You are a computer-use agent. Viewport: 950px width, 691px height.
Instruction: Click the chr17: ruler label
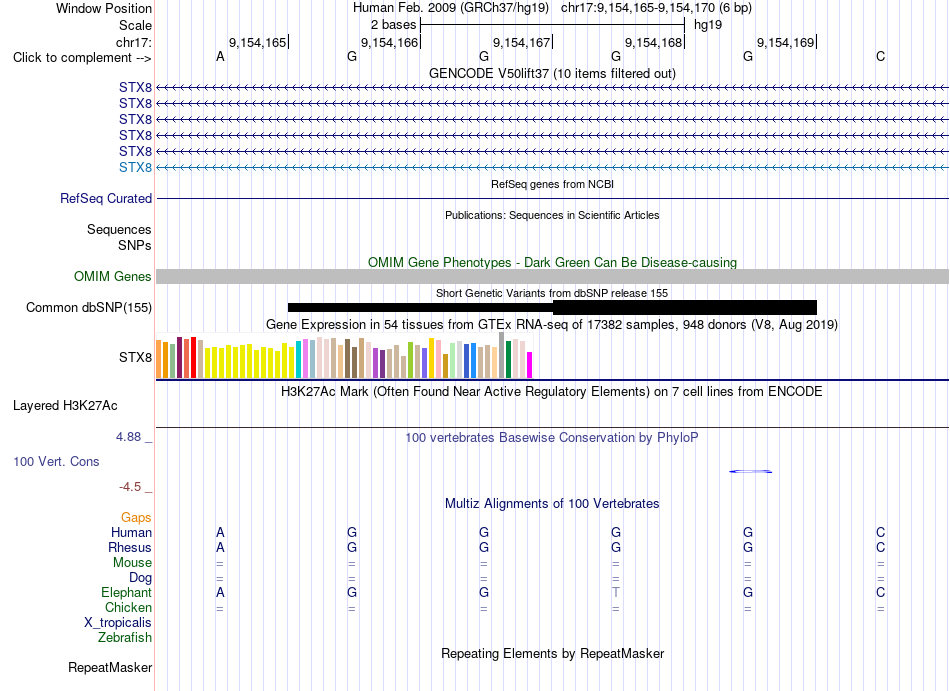point(134,42)
